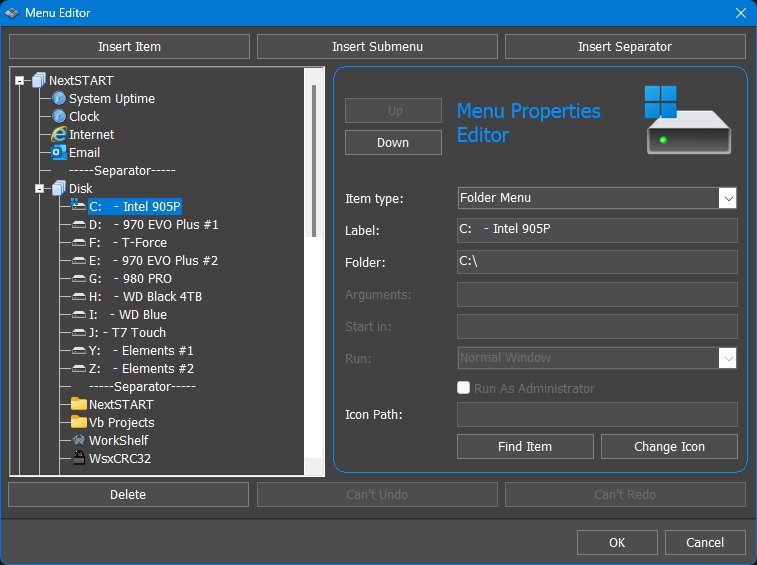757x565 pixels.
Task: Move item Down
Action: coord(393,142)
